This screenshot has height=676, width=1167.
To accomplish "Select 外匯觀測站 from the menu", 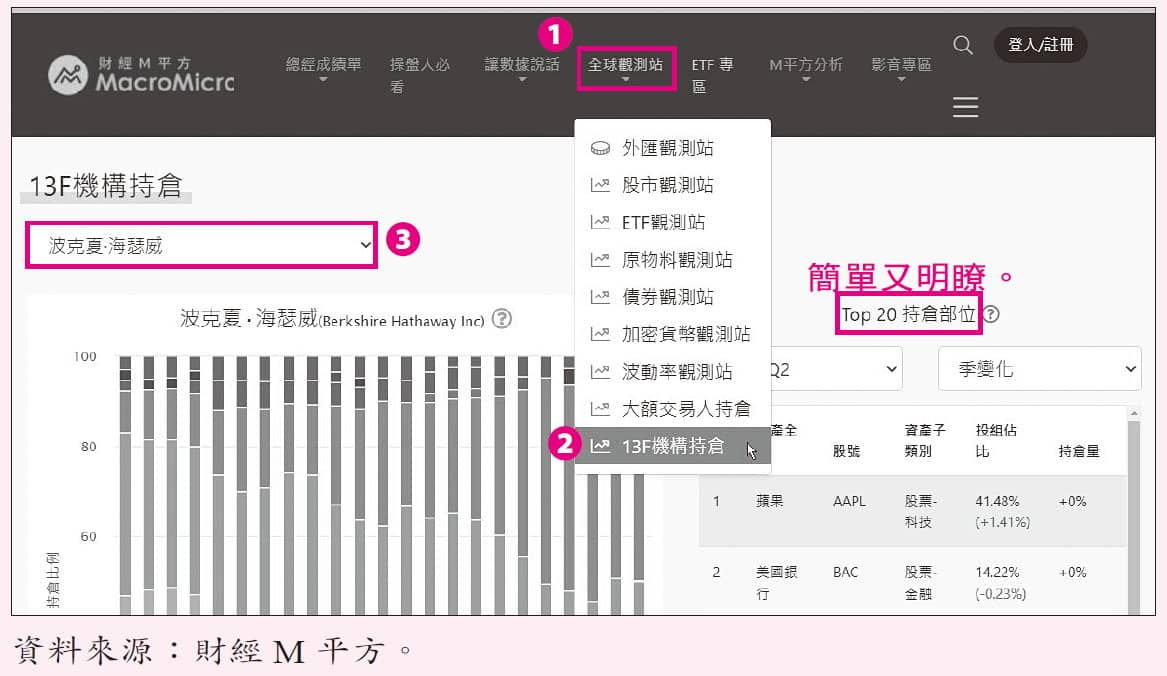I will coord(673,148).
